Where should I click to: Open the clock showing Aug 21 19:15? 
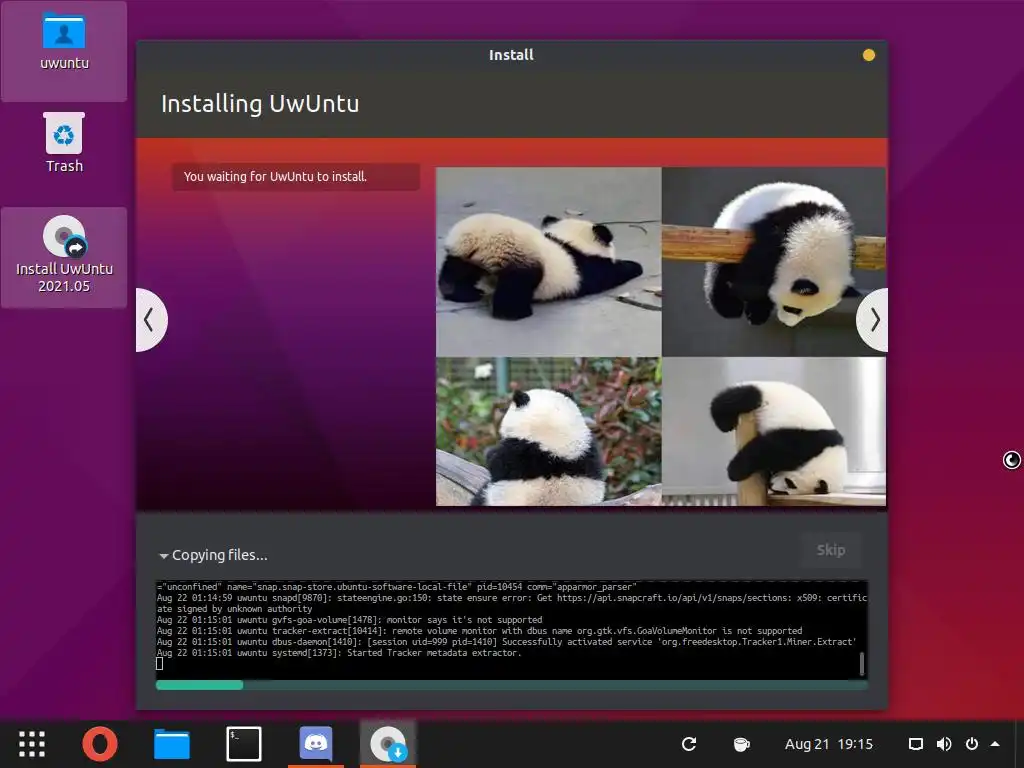[829, 744]
